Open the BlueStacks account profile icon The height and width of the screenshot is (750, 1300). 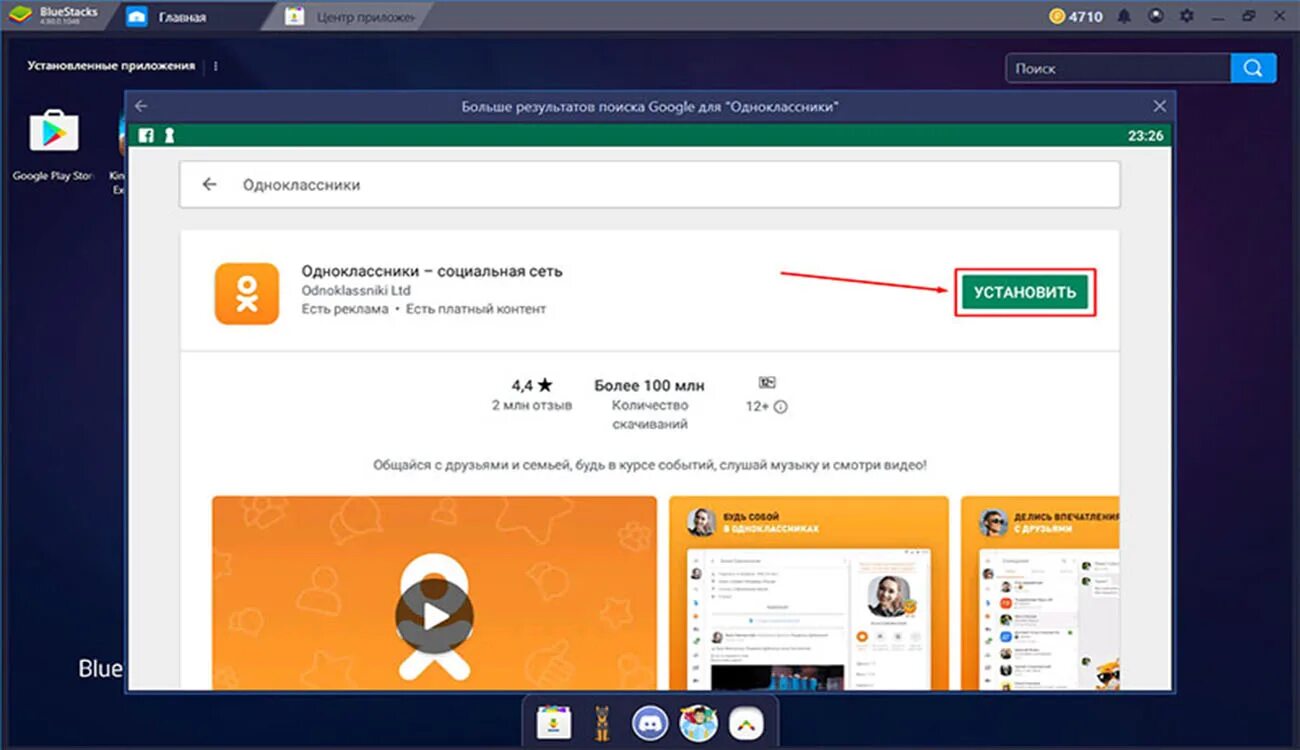[x=1156, y=16]
